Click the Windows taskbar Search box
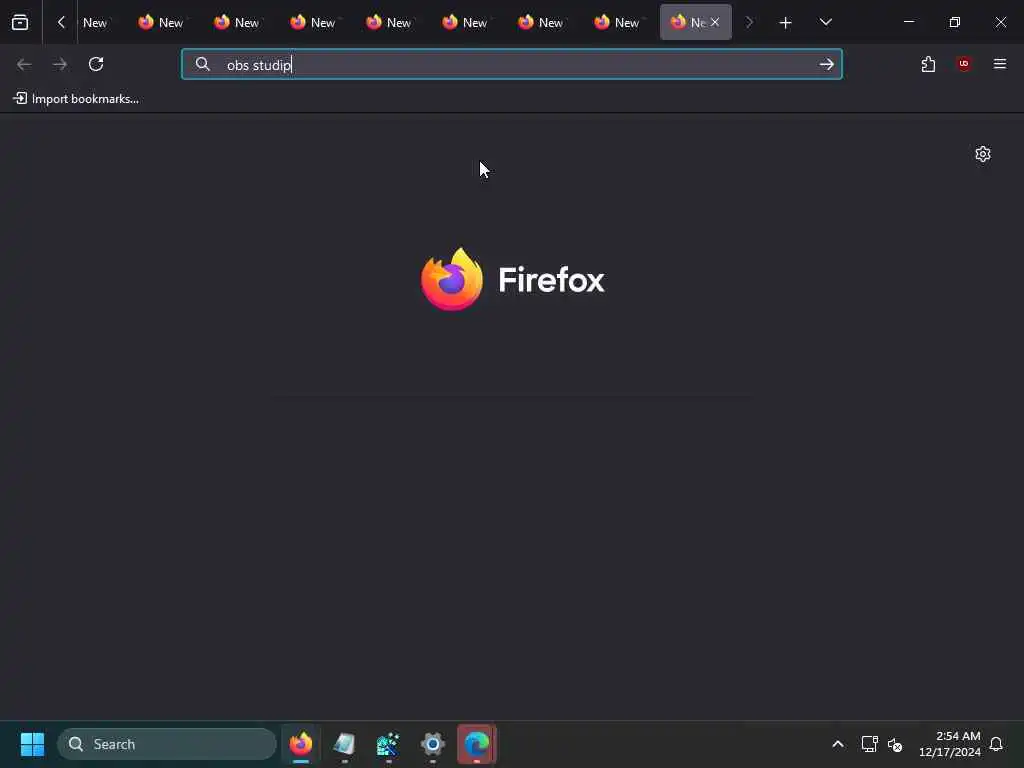The width and height of the screenshot is (1024, 768). [x=167, y=744]
